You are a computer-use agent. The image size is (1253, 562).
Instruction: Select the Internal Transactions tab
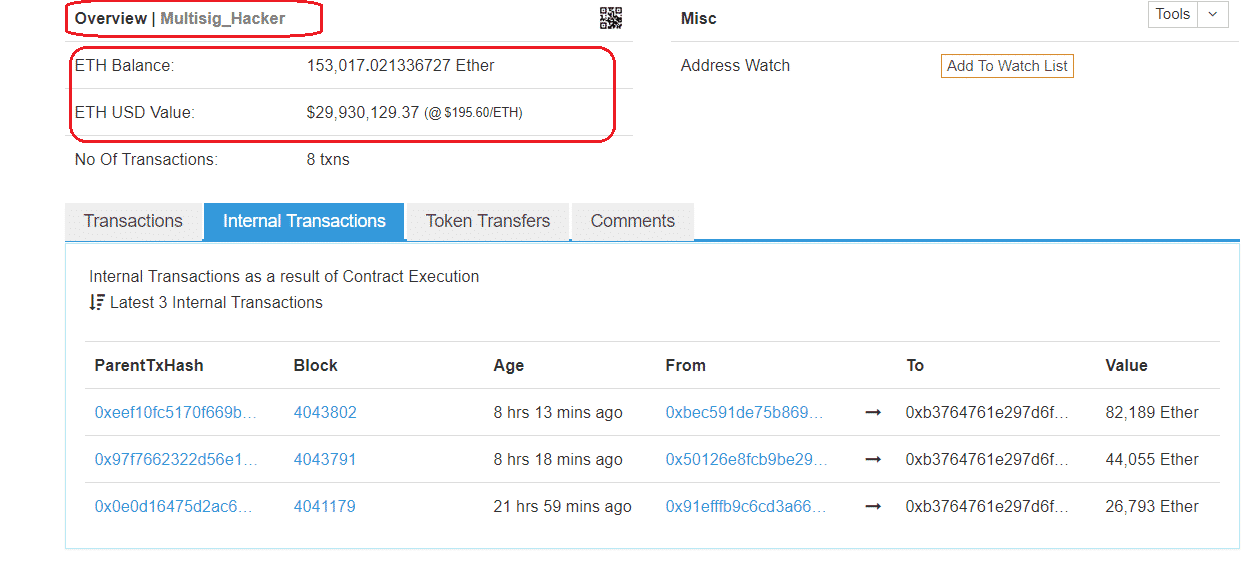(x=304, y=221)
